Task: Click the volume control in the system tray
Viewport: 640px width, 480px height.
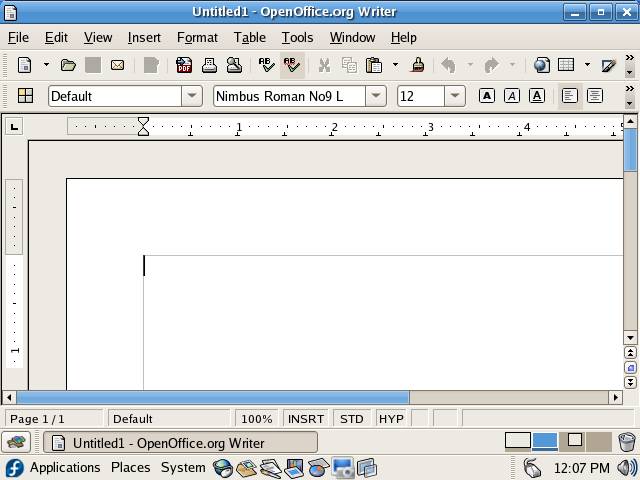Action: tap(627, 468)
